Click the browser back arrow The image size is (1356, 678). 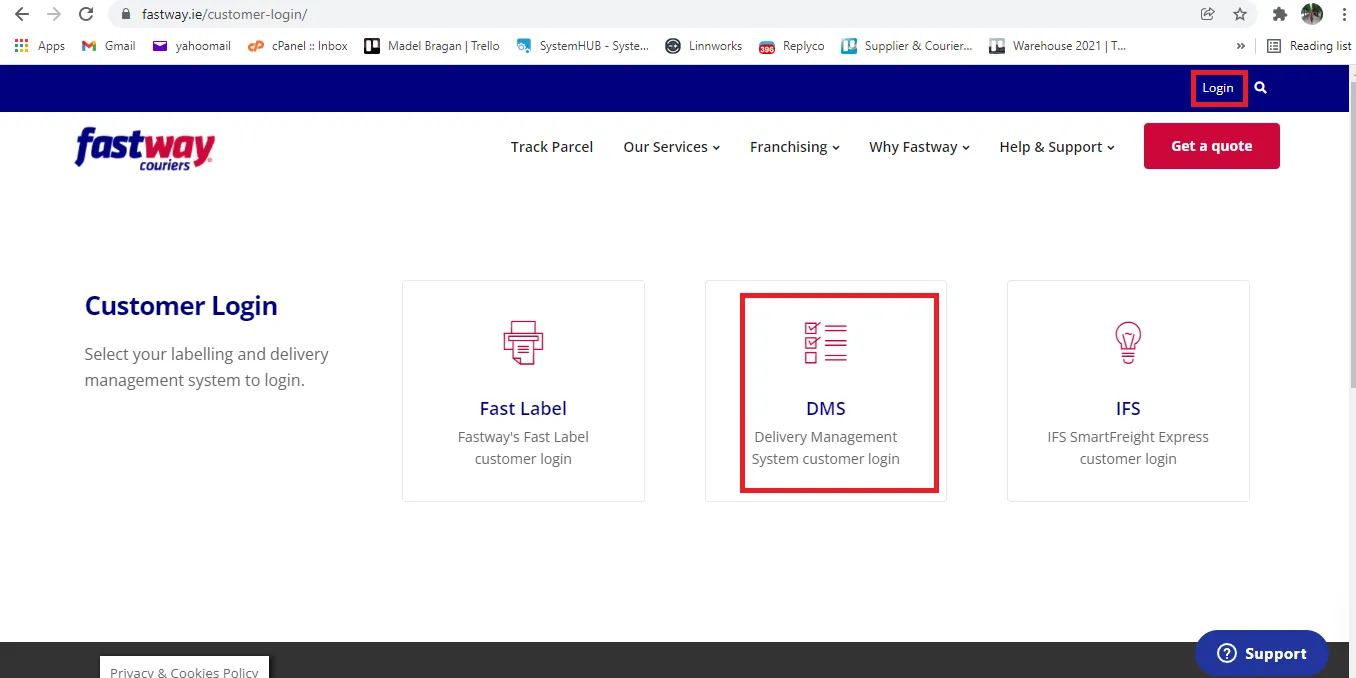[x=22, y=14]
